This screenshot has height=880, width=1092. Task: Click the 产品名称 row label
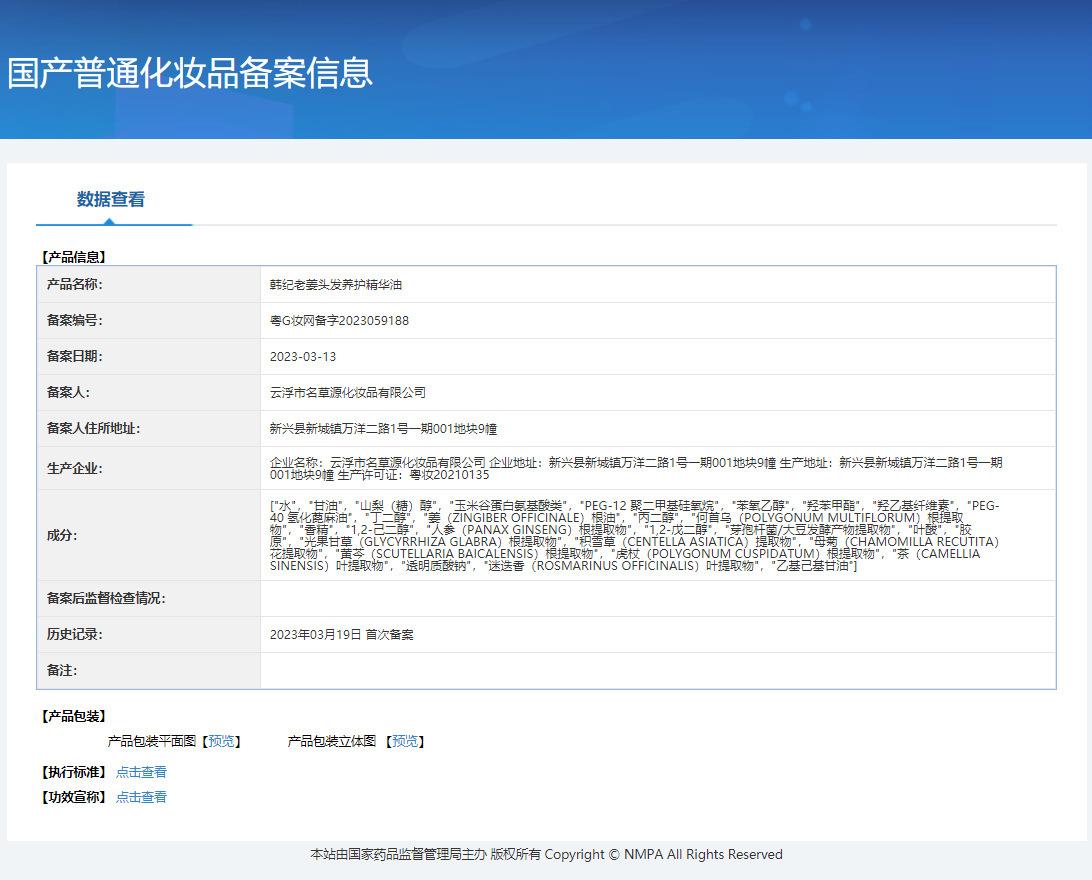75,285
